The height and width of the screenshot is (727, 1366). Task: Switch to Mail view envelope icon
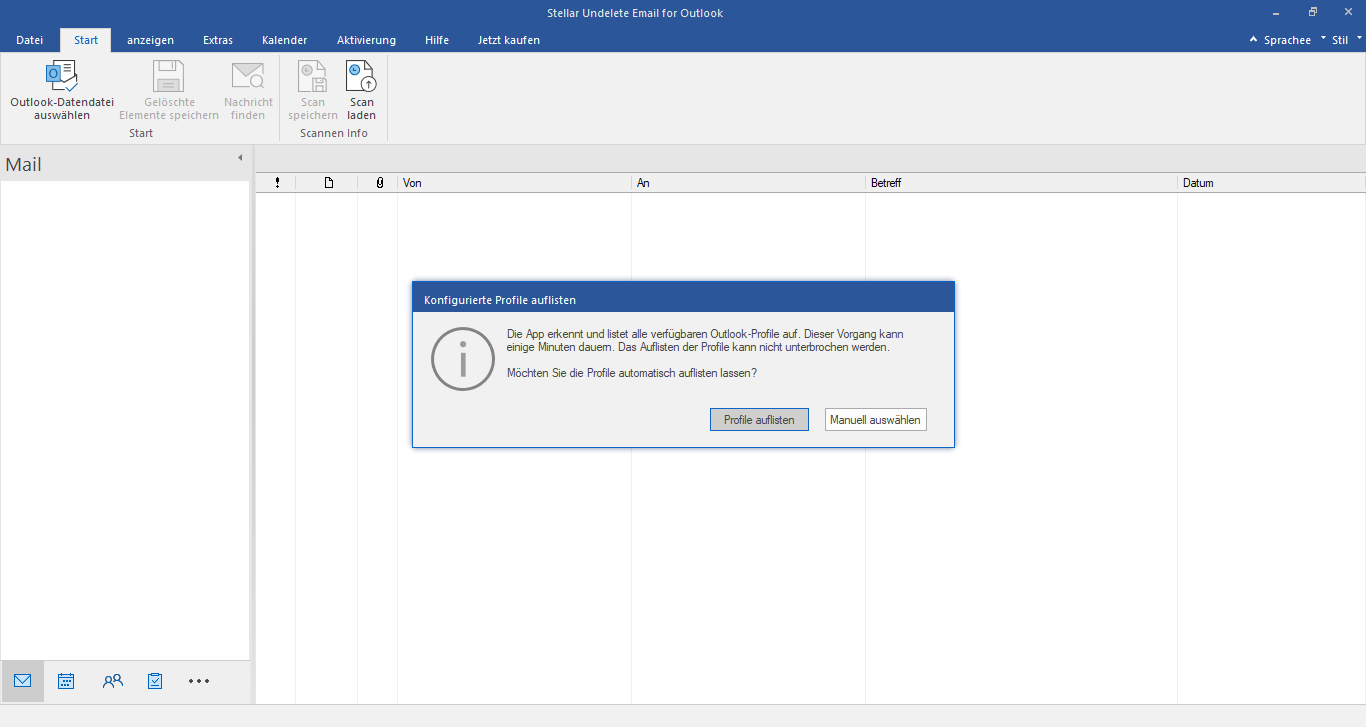click(22, 681)
